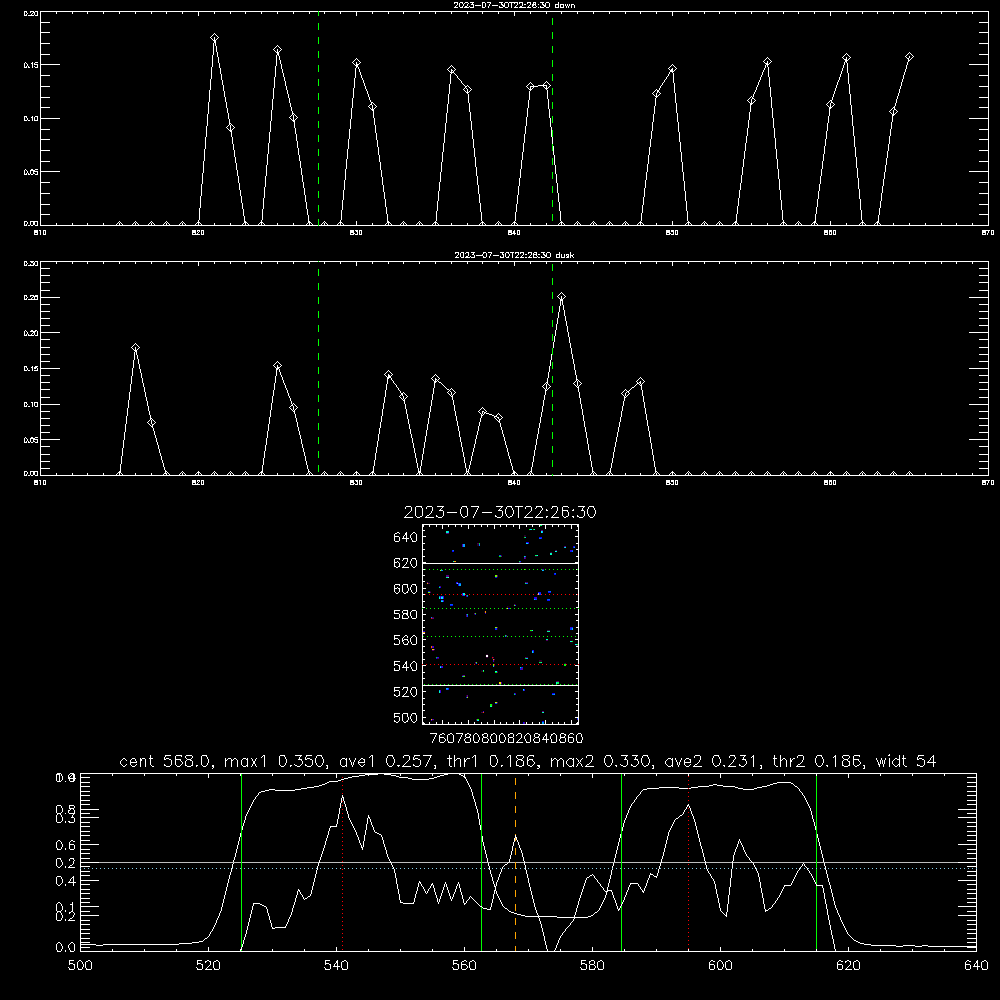Click x-axis label '540' of bottom plot
This screenshot has width=1000, height=1000.
(336, 965)
